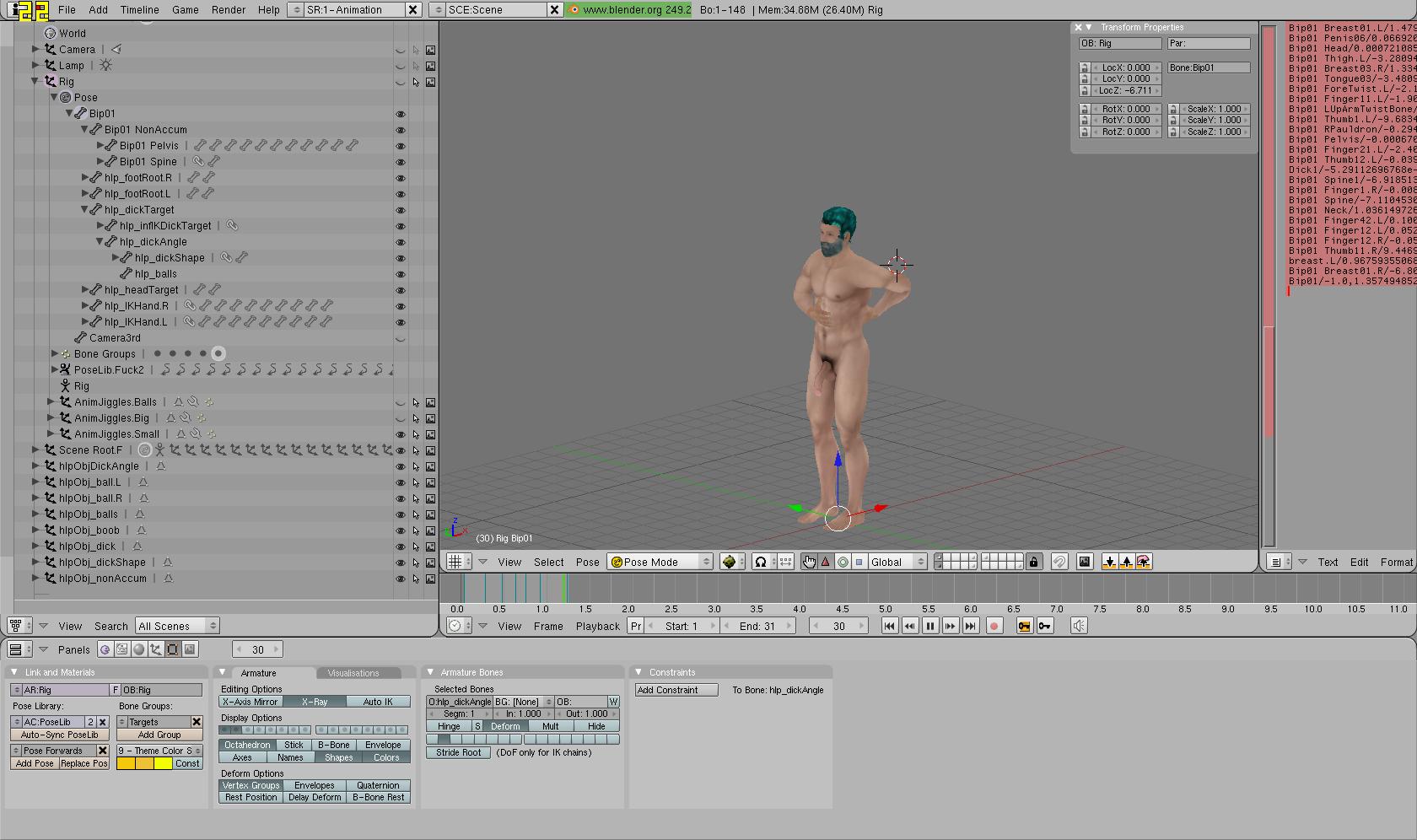Toggle visibility eye of hlp_footRoot.R bone
The height and width of the screenshot is (840, 1417).
401,178
